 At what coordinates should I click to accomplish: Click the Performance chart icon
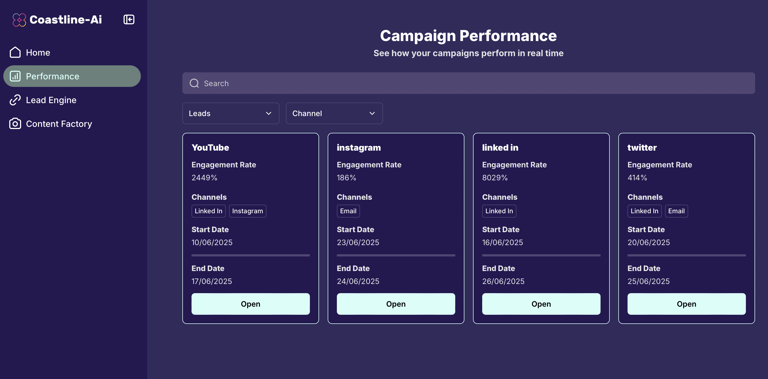pyautogui.click(x=15, y=76)
